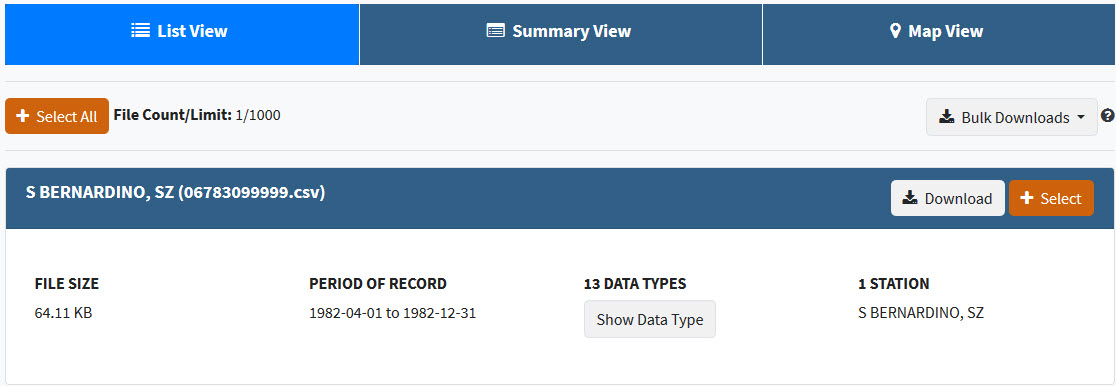Open help via the question mark icon

pyautogui.click(x=1107, y=115)
